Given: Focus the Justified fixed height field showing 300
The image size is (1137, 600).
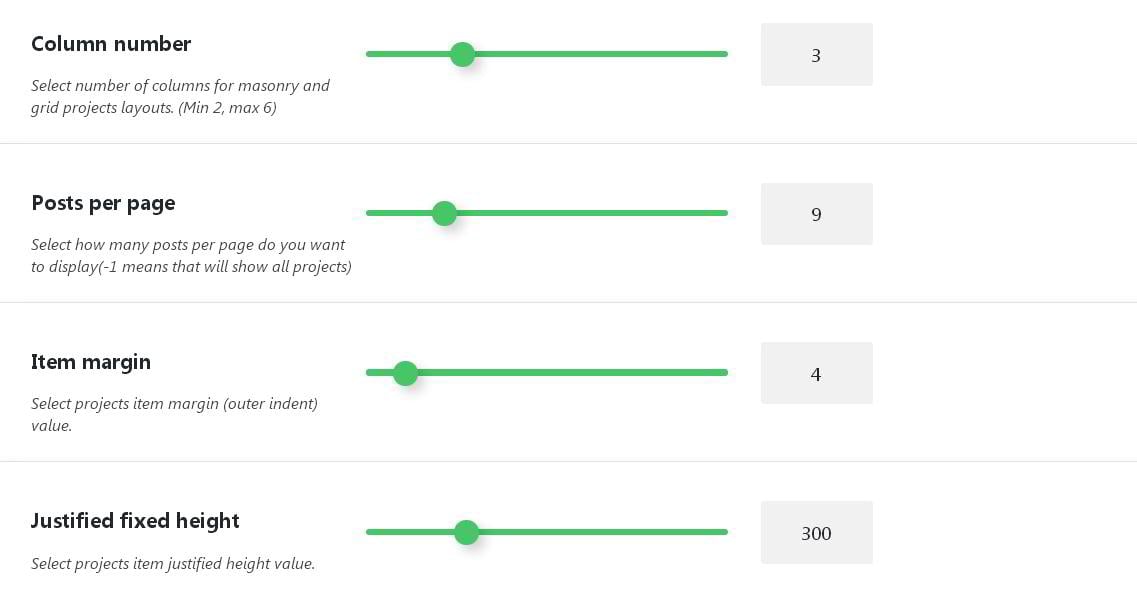Looking at the screenshot, I should [816, 533].
